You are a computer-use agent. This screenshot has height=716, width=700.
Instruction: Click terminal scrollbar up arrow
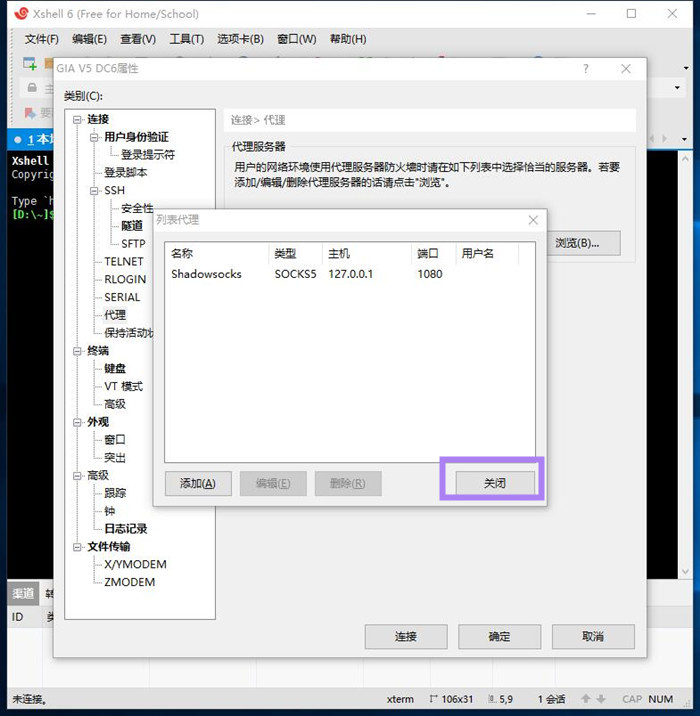pyautogui.click(x=685, y=158)
